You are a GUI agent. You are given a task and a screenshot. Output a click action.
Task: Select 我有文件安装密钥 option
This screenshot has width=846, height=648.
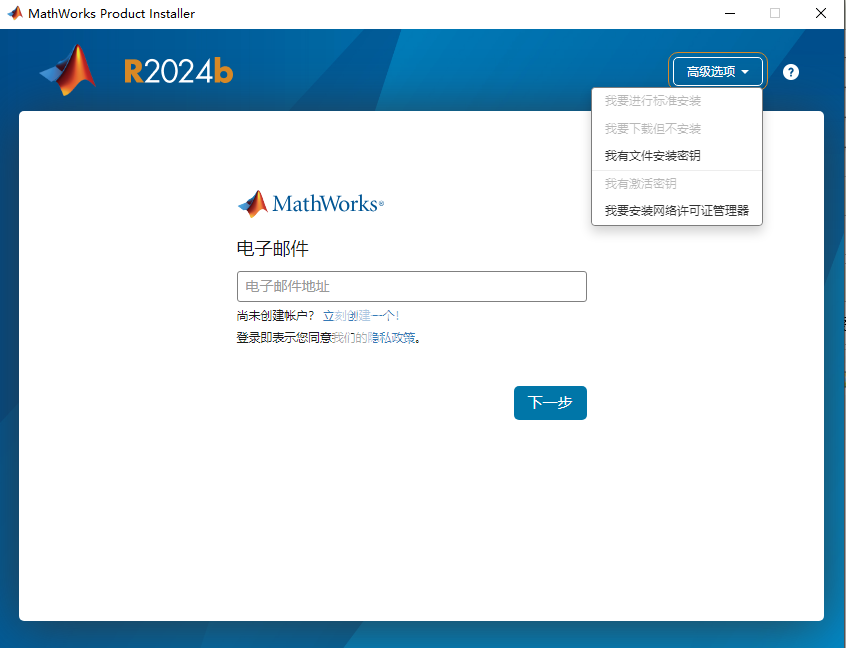tap(652, 156)
